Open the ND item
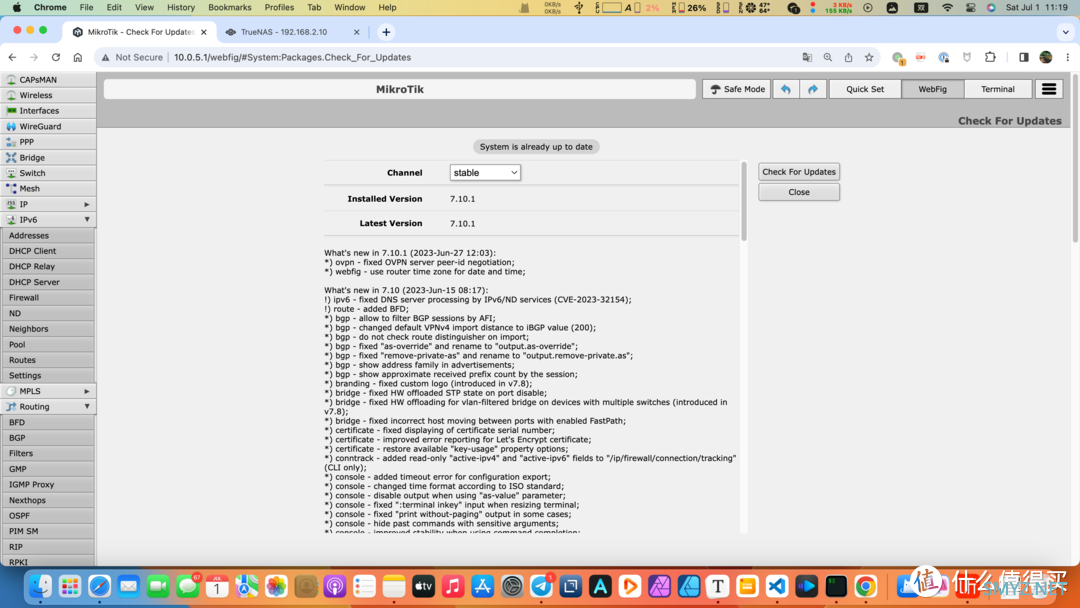Image resolution: width=1080 pixels, height=608 pixels. [x=48, y=313]
